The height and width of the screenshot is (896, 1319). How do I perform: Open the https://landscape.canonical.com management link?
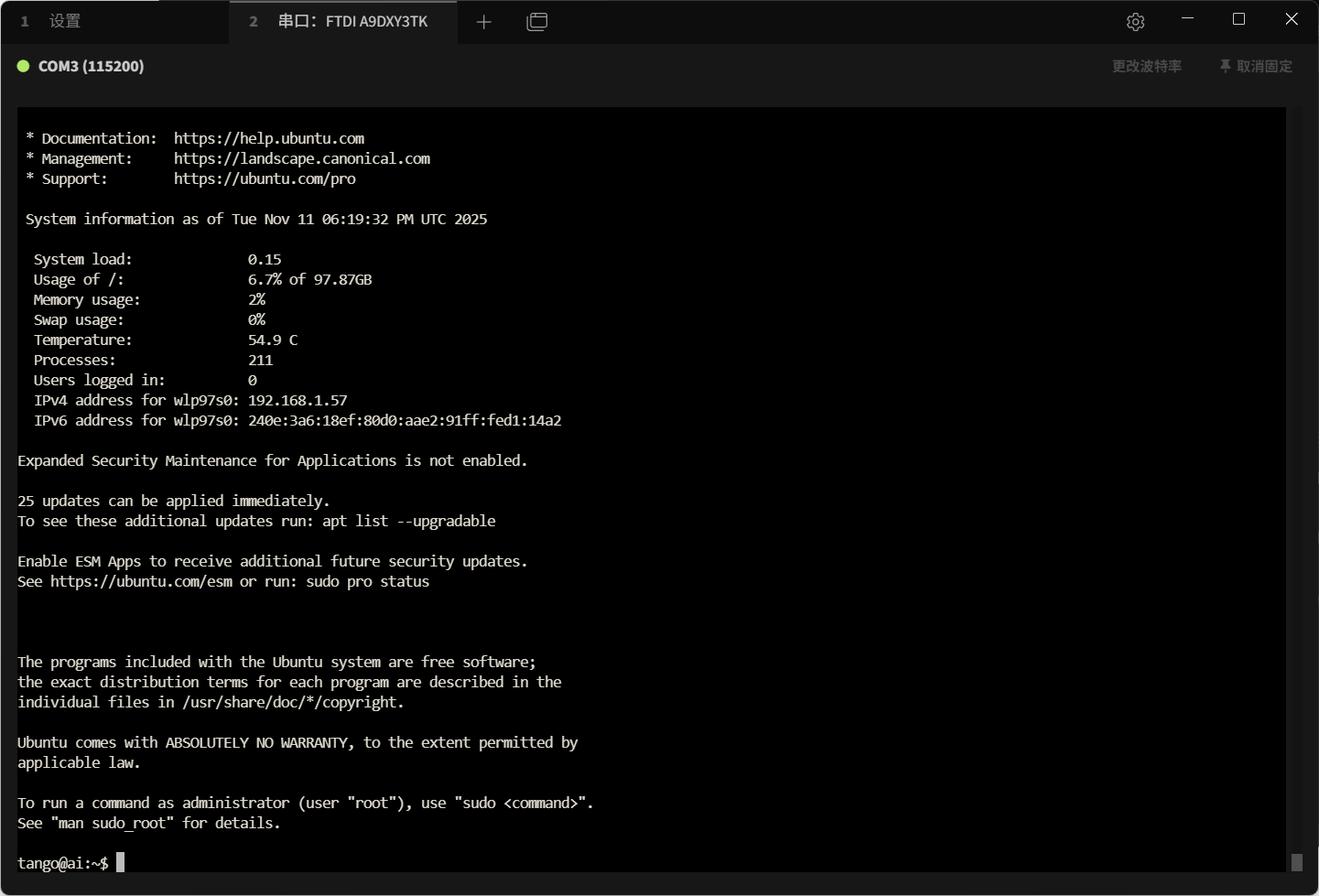click(301, 158)
